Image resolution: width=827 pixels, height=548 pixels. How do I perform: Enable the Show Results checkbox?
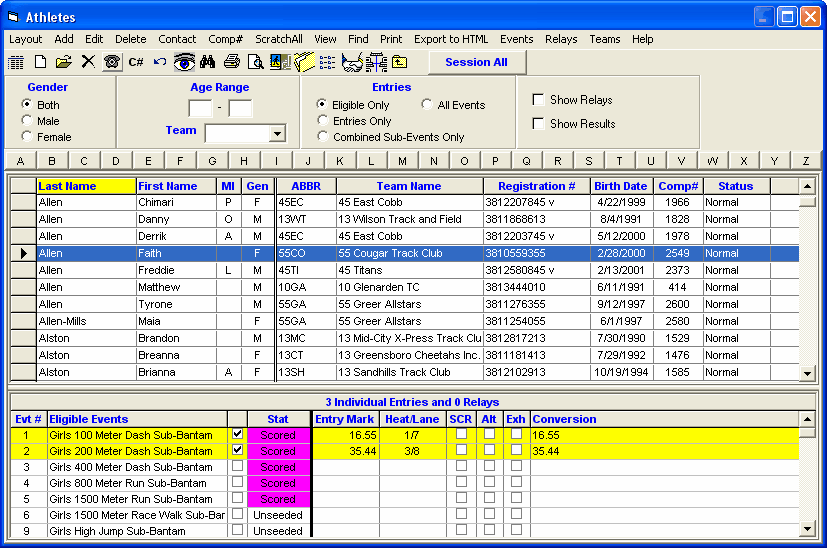[538, 123]
